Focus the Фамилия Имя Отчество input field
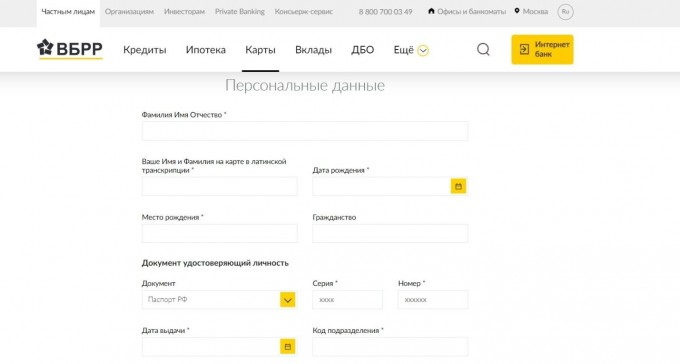This screenshot has width=680, height=364. coord(305,131)
